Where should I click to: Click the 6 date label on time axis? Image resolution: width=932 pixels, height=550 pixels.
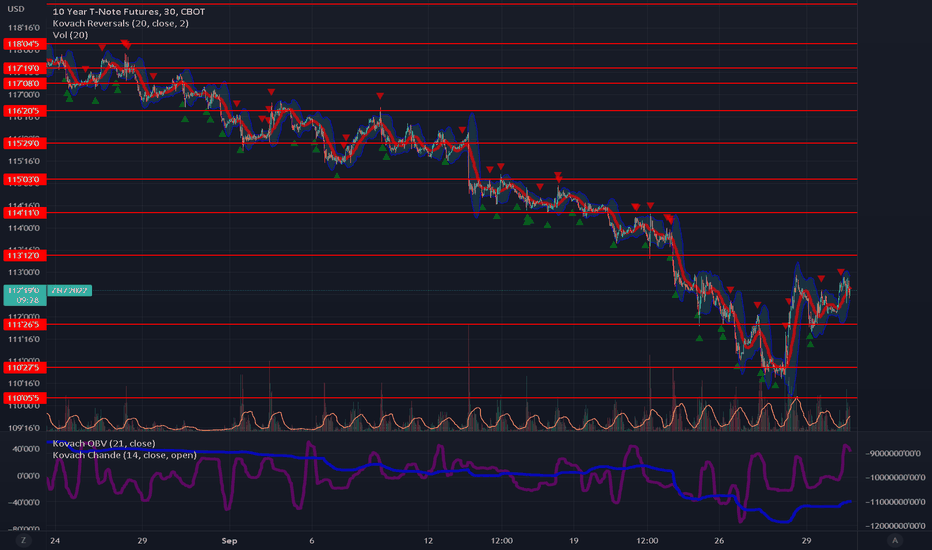[311, 540]
